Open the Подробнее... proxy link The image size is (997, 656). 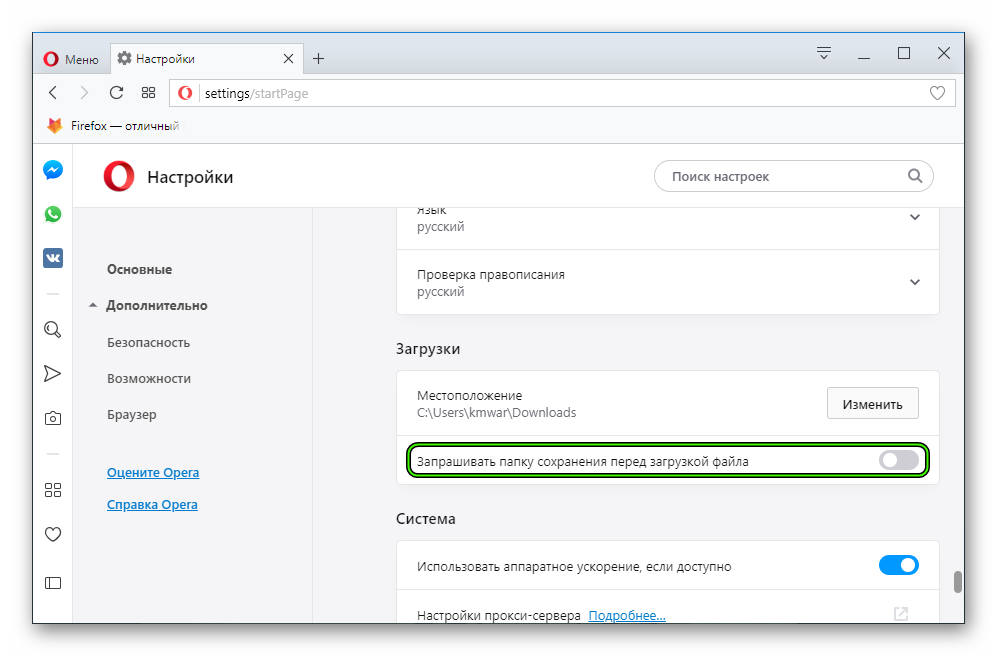pyautogui.click(x=627, y=615)
